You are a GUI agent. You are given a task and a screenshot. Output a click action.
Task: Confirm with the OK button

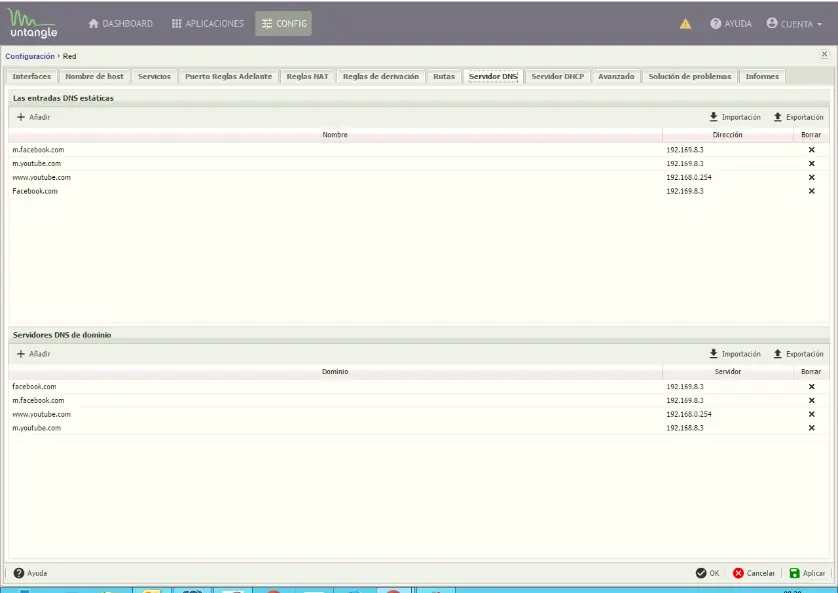click(x=708, y=573)
